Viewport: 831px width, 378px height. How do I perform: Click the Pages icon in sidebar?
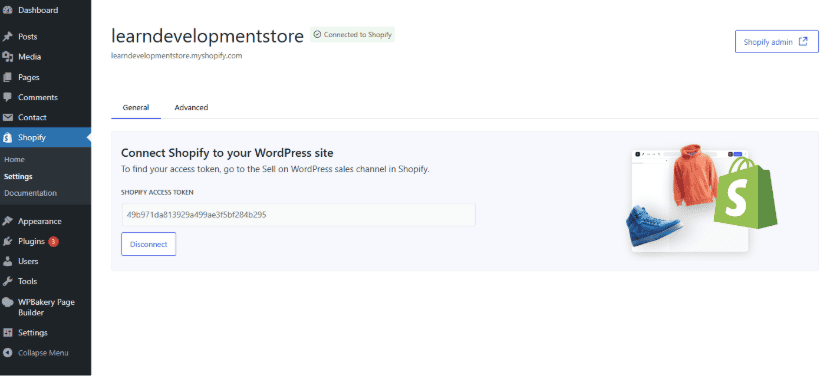click(7, 77)
